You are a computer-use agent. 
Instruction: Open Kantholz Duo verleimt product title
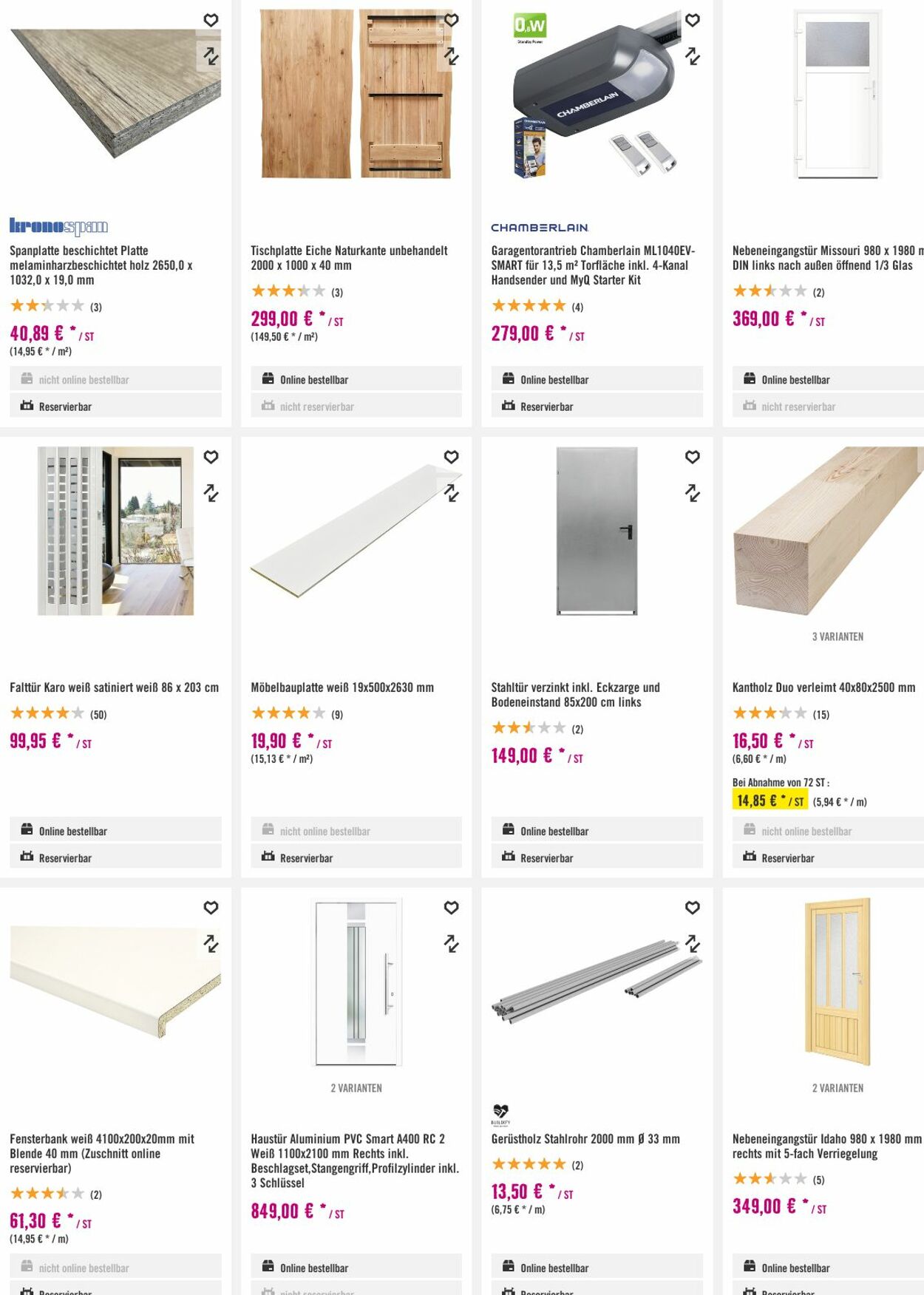(x=823, y=687)
